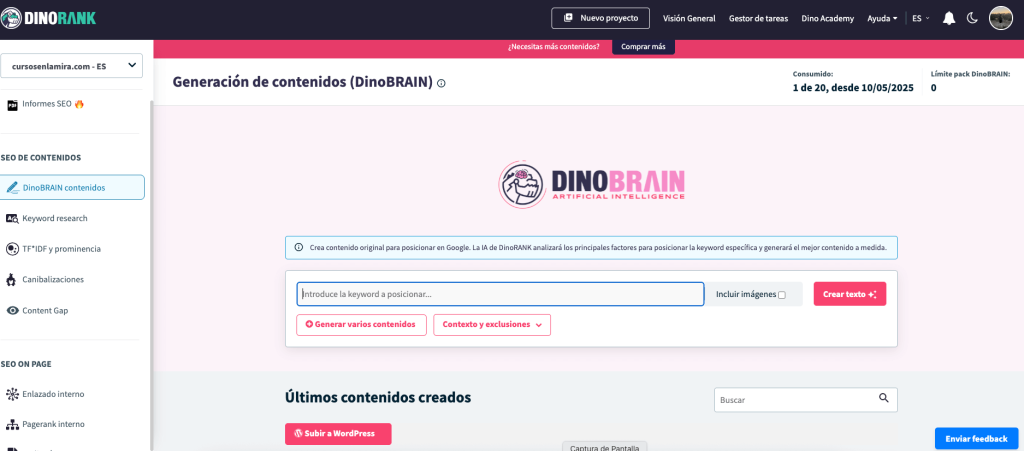This screenshot has height=451, width=1024.
Task: Click the DinoBRAIN contenidos pencil icon
Action: tap(12, 187)
